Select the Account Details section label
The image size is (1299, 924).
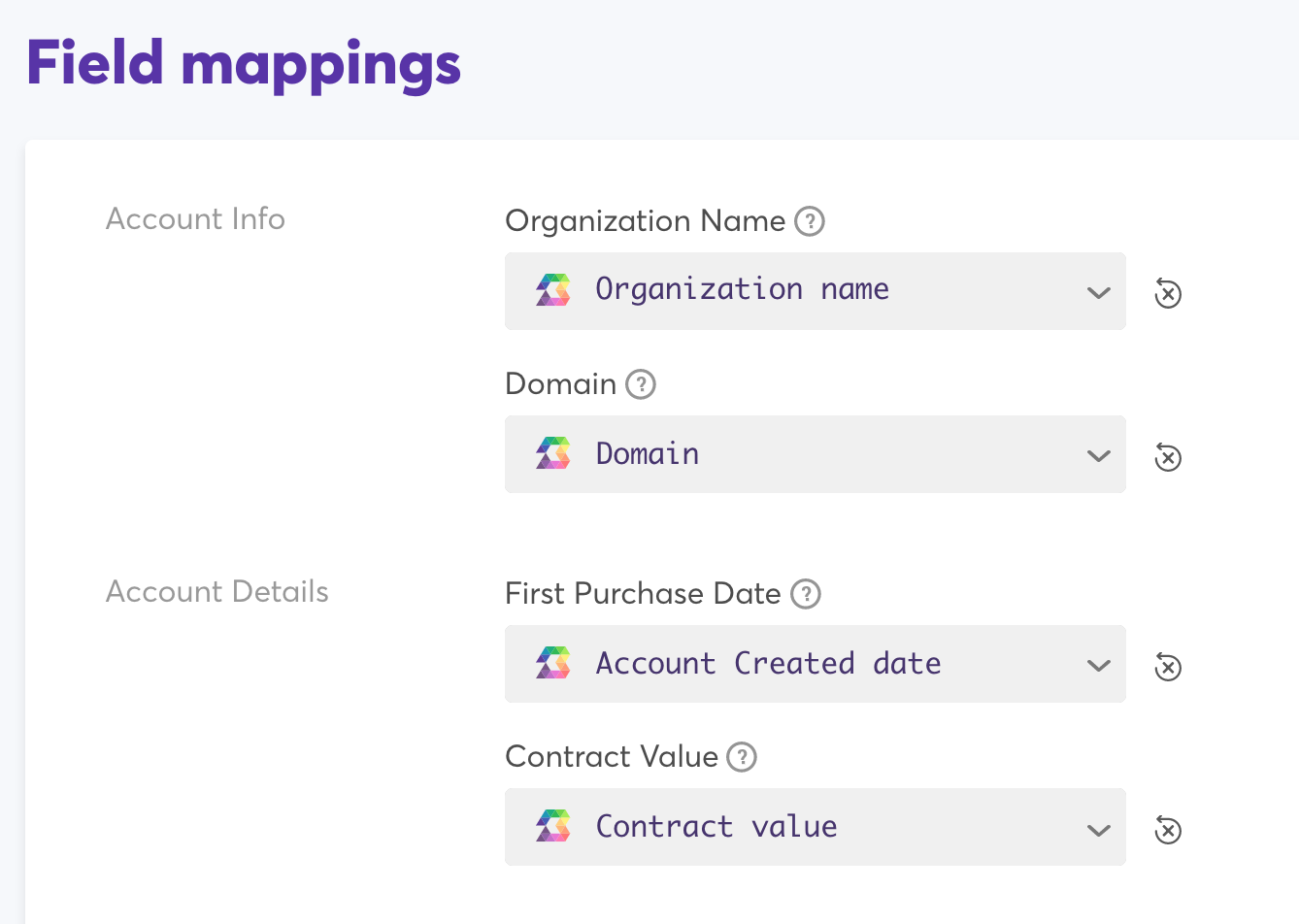click(x=216, y=592)
